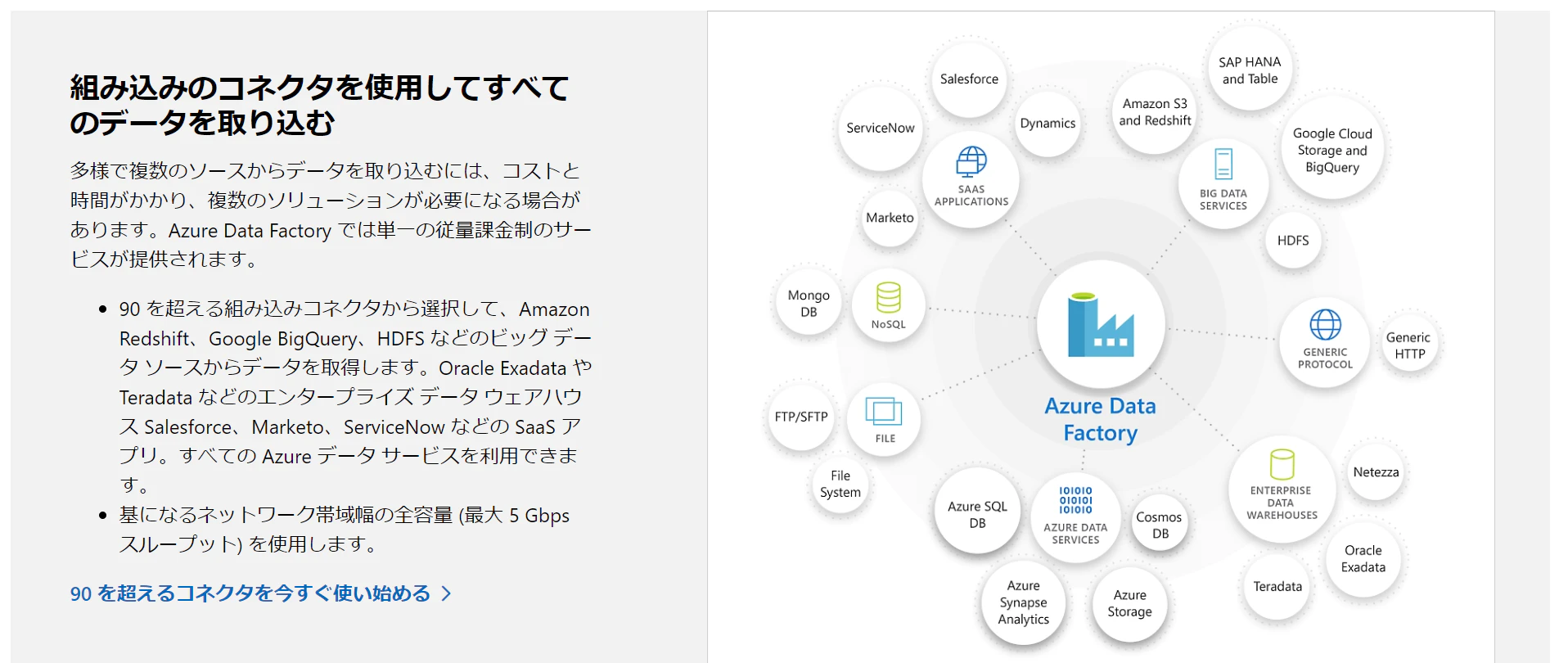The image size is (1568, 663).
Task: Click the heading 組み込みのコネクタを使用してすべてのデータを取り込む
Action: pyautogui.click(x=319, y=105)
